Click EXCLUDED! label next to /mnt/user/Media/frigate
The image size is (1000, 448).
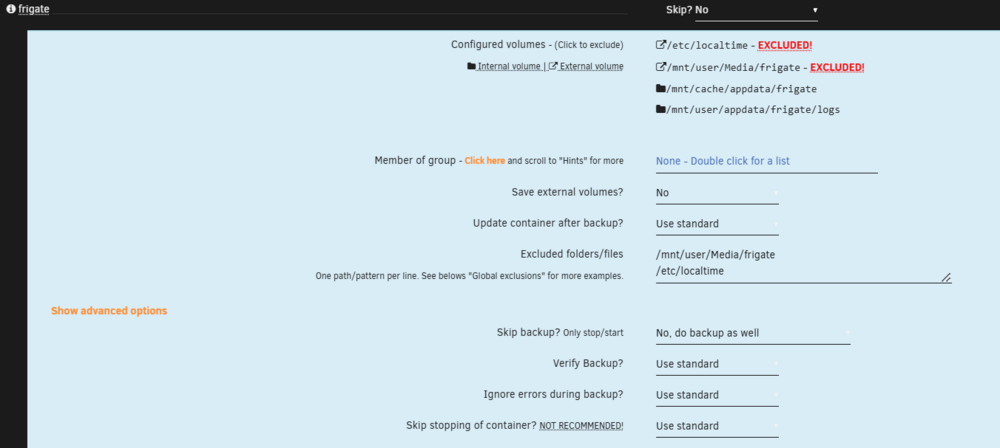pos(837,67)
